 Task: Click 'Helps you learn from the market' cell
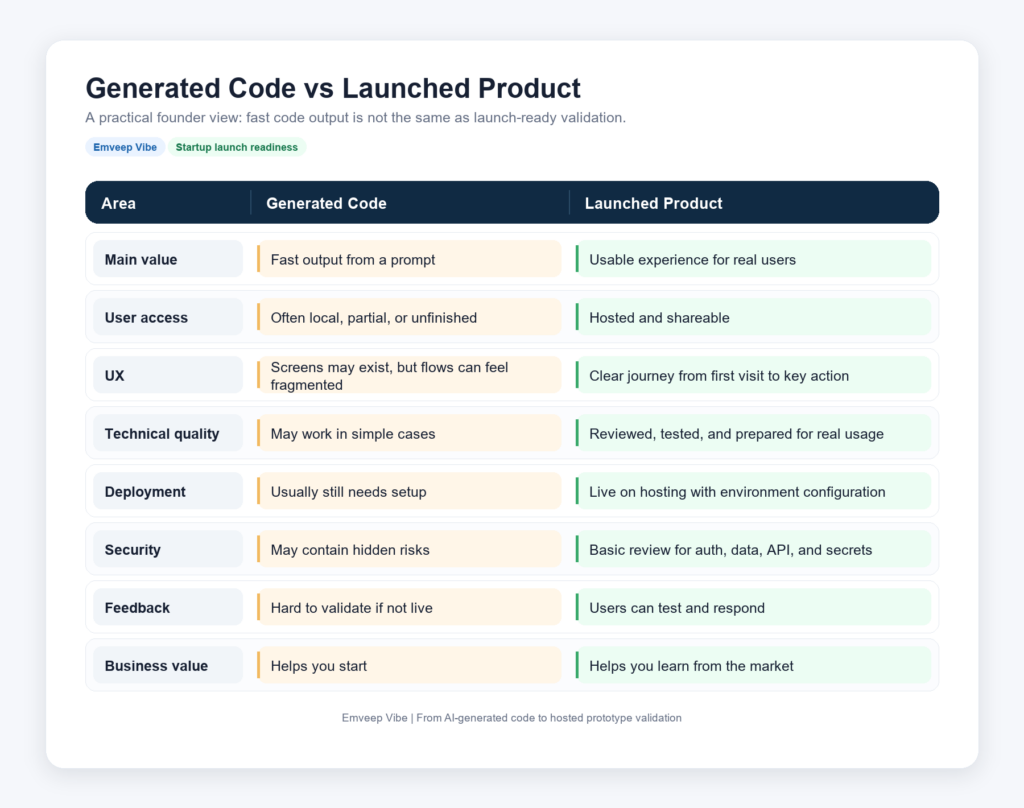click(753, 666)
